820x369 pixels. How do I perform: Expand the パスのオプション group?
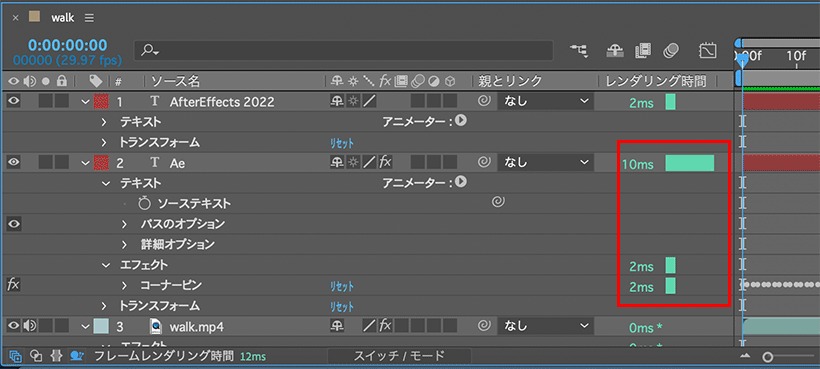coord(124,224)
